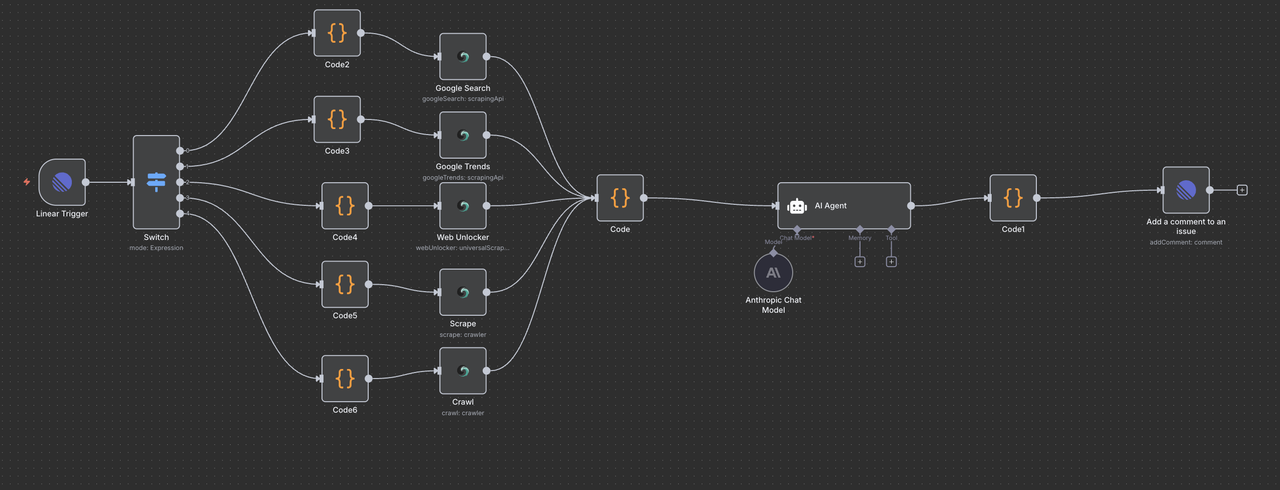Viewport: 1280px width, 490px height.
Task: Click Switch output connector 4
Action: coord(180,213)
